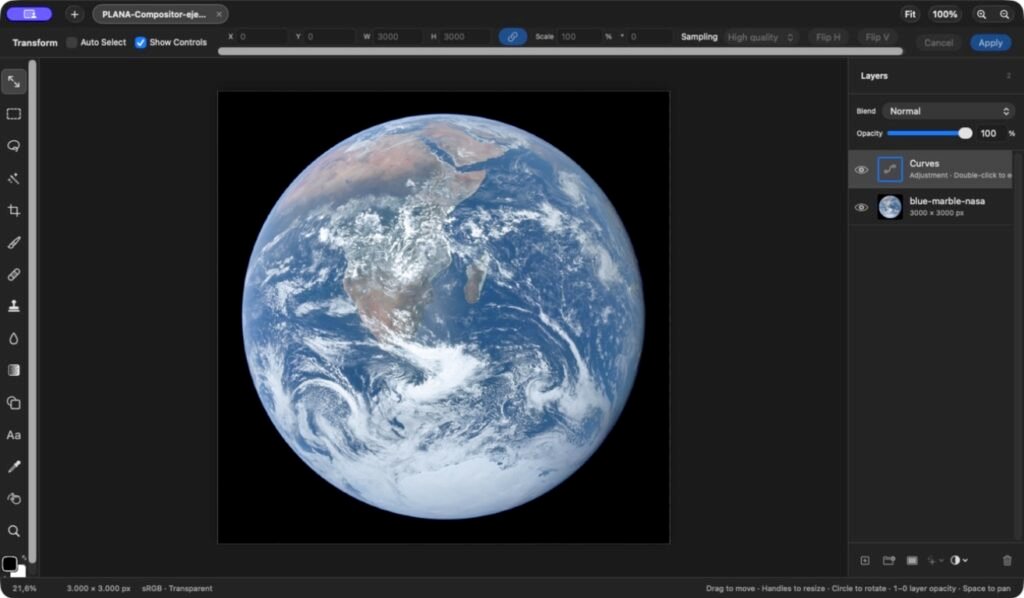Open the adjustment layer half-circle menu
Viewport: 1024px width, 598px height.
tap(959, 560)
